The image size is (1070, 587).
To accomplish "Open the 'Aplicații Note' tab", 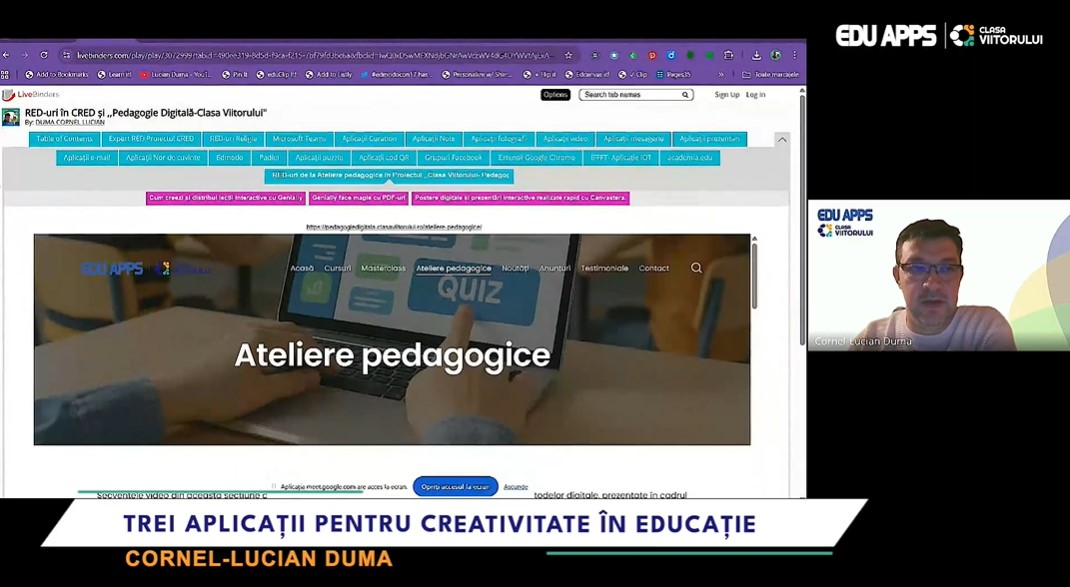I will (433, 139).
